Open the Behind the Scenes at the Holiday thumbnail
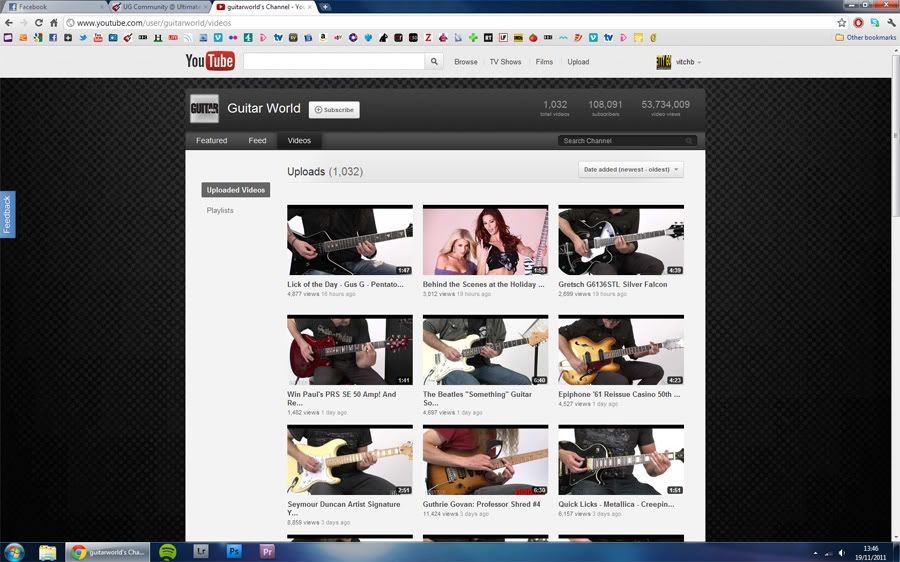The width and height of the screenshot is (900, 562). click(486, 240)
